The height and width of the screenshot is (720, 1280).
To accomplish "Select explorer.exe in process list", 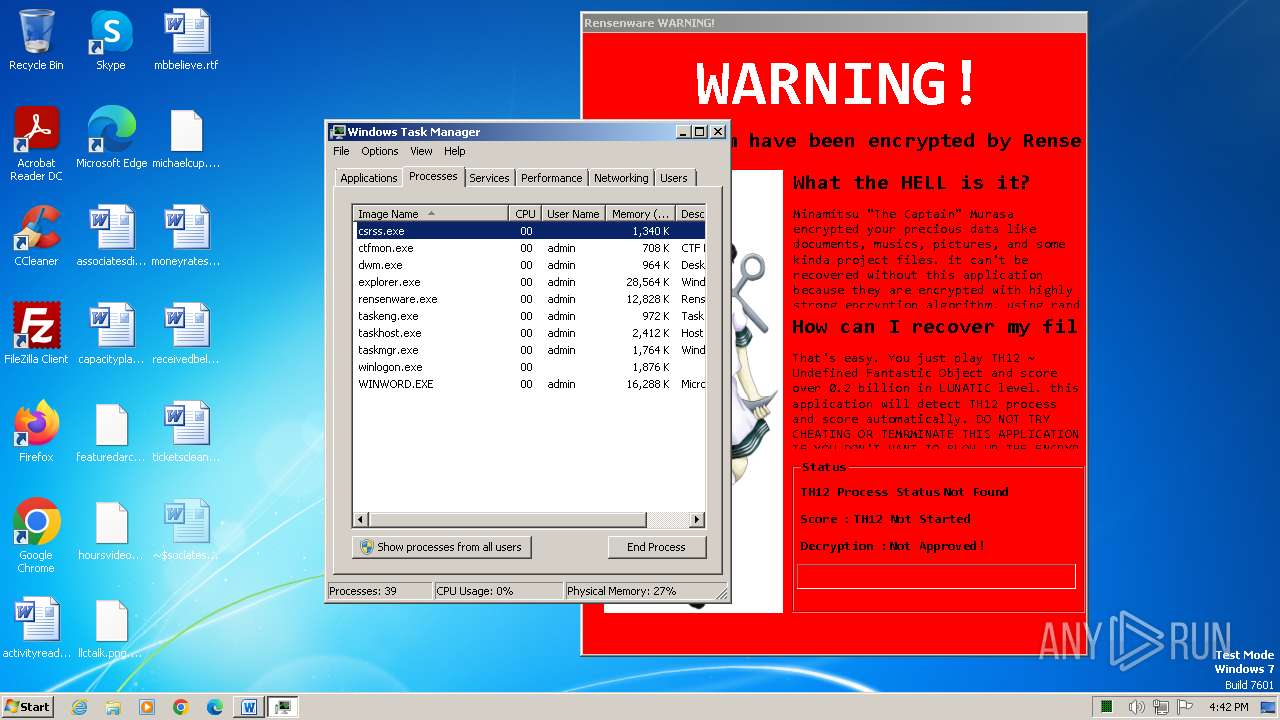I will [x=528, y=282].
